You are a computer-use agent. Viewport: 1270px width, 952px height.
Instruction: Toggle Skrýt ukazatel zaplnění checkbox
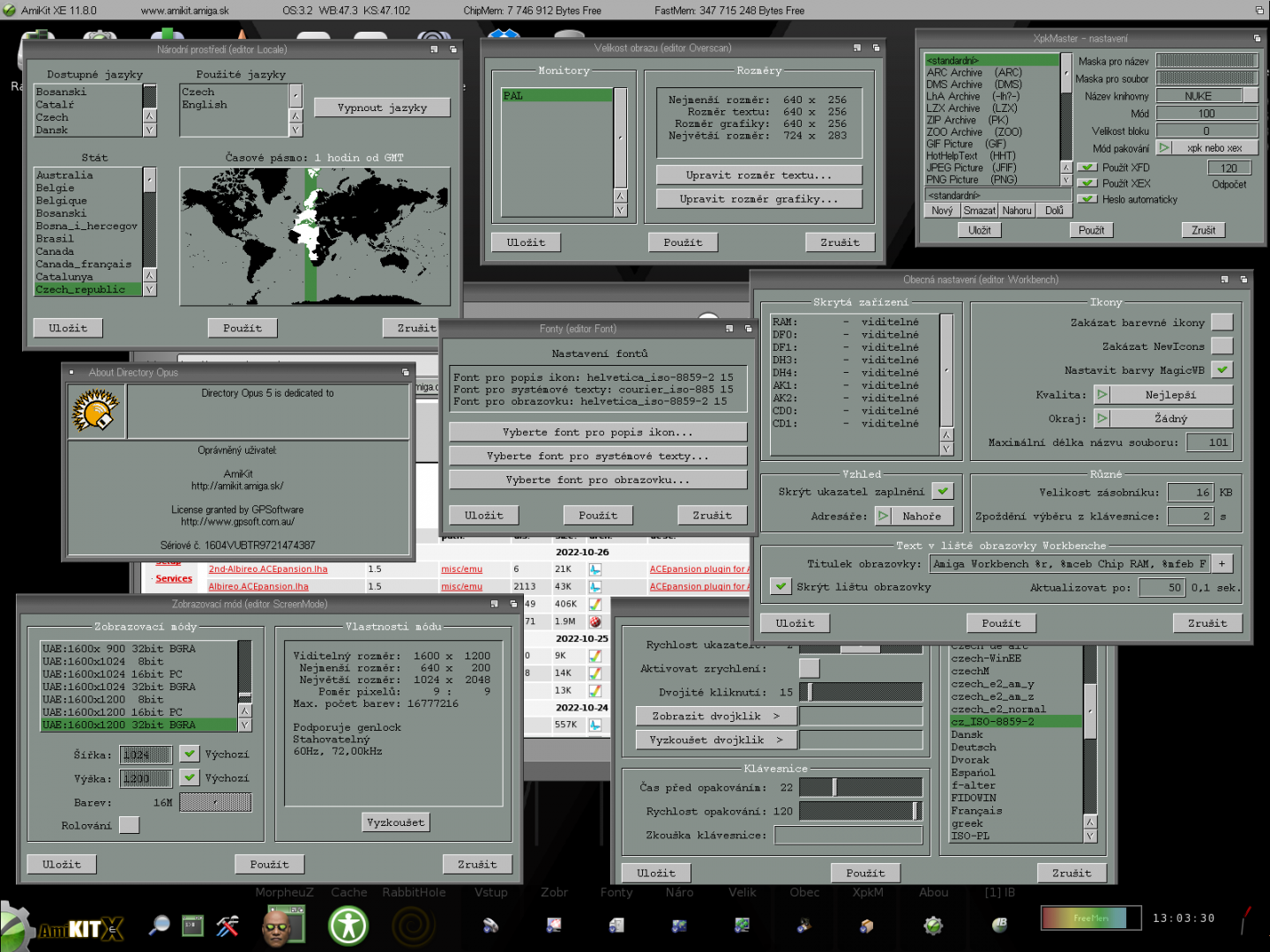pos(943,492)
